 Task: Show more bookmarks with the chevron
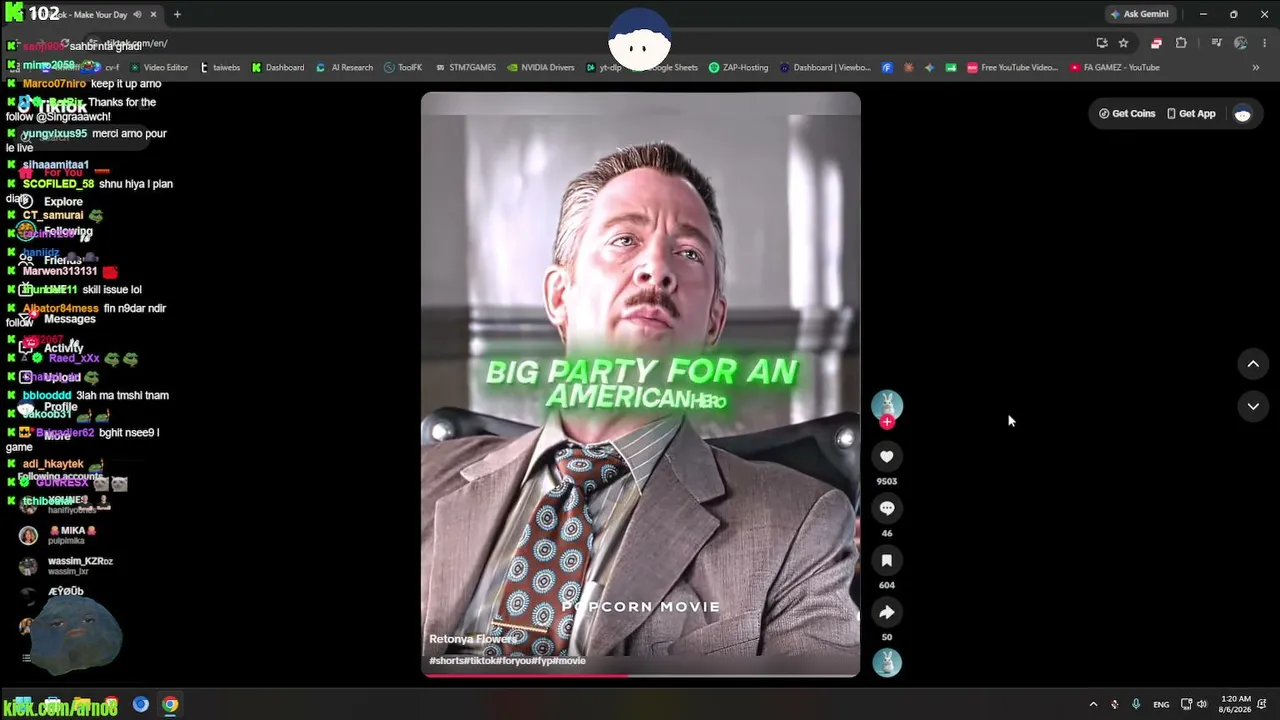pyautogui.click(x=1256, y=68)
